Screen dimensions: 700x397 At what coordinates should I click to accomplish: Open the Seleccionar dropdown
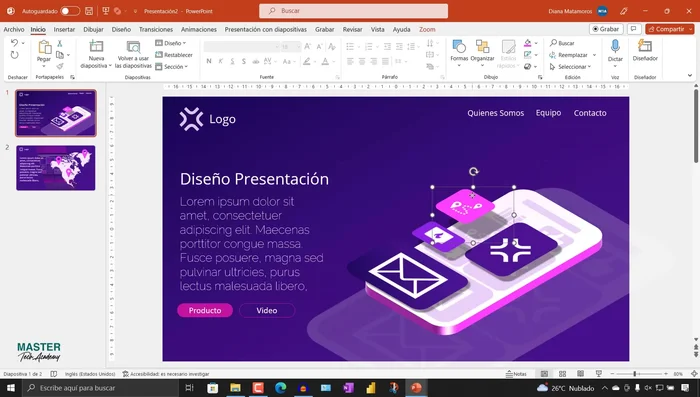[570, 67]
